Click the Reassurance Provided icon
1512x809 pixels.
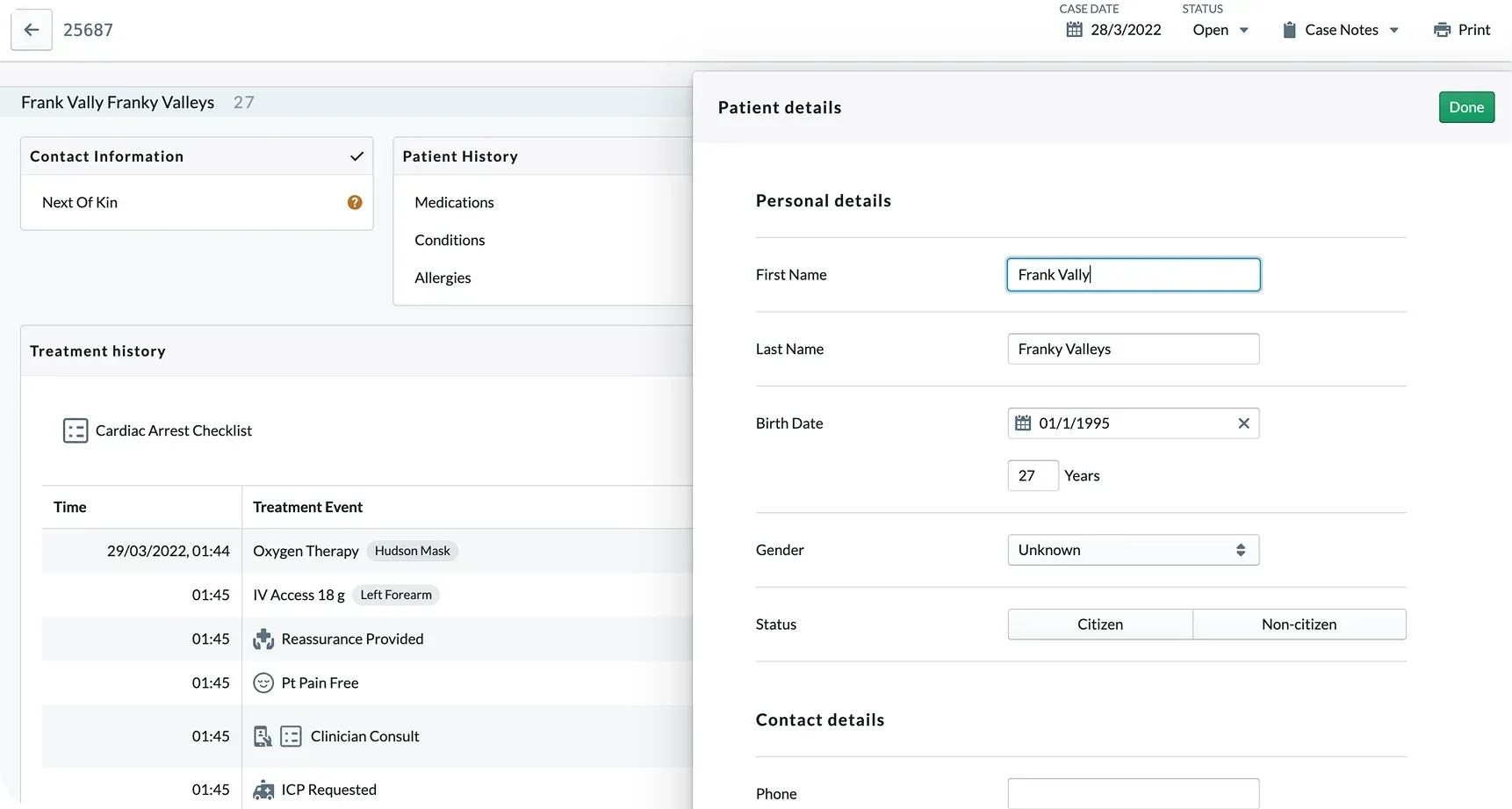click(x=263, y=639)
